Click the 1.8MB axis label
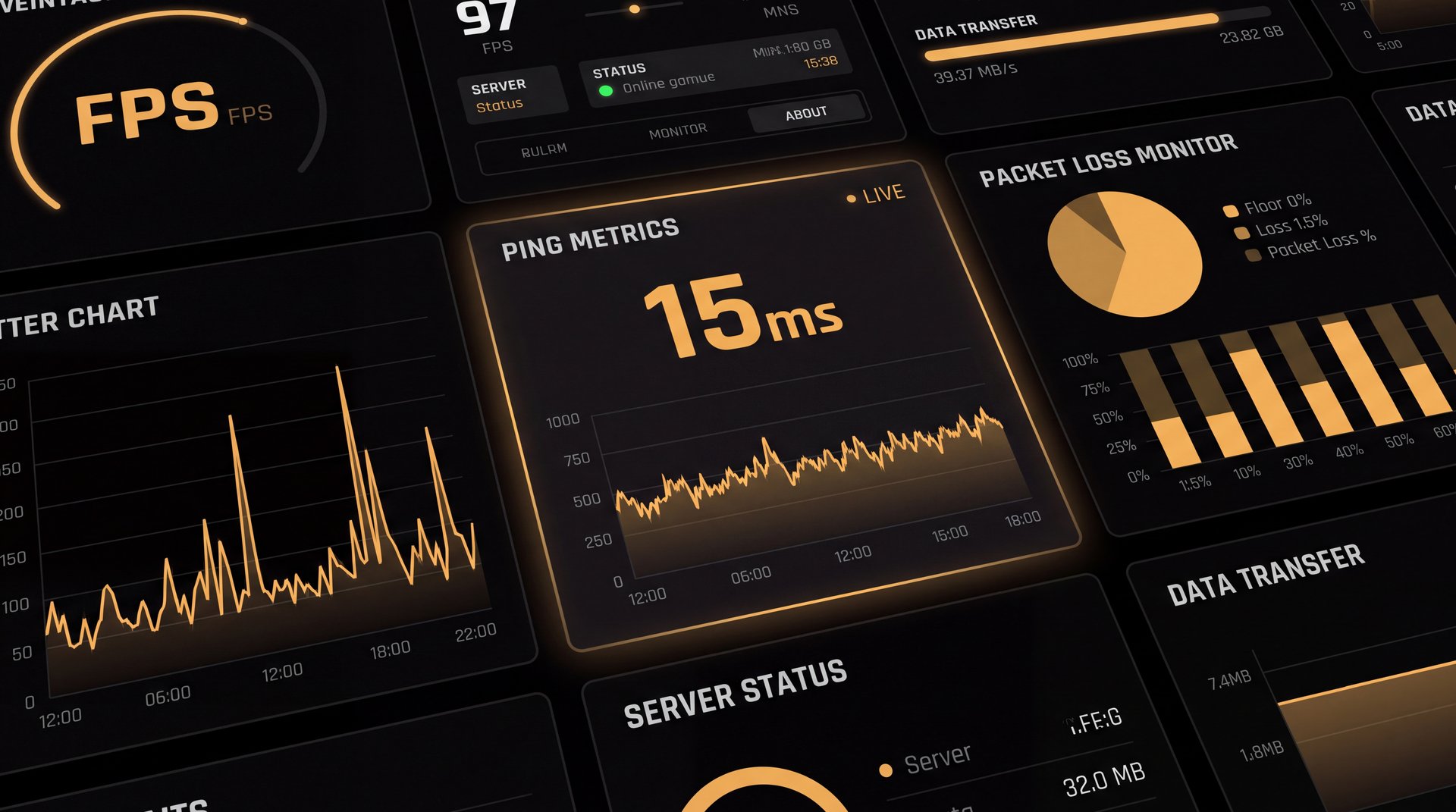 point(1262,751)
